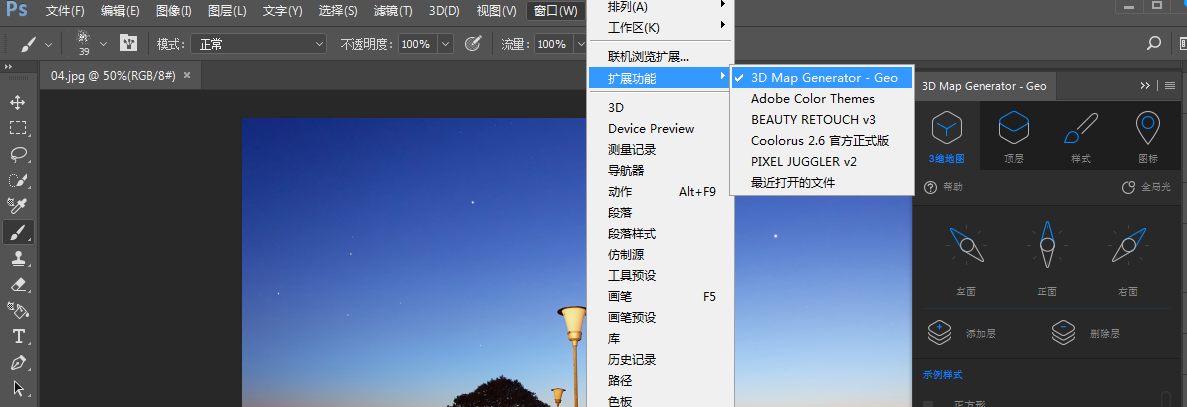Open the 3D Map Generator panel menu
Image resolution: width=1187 pixels, height=407 pixels.
pos(1170,85)
